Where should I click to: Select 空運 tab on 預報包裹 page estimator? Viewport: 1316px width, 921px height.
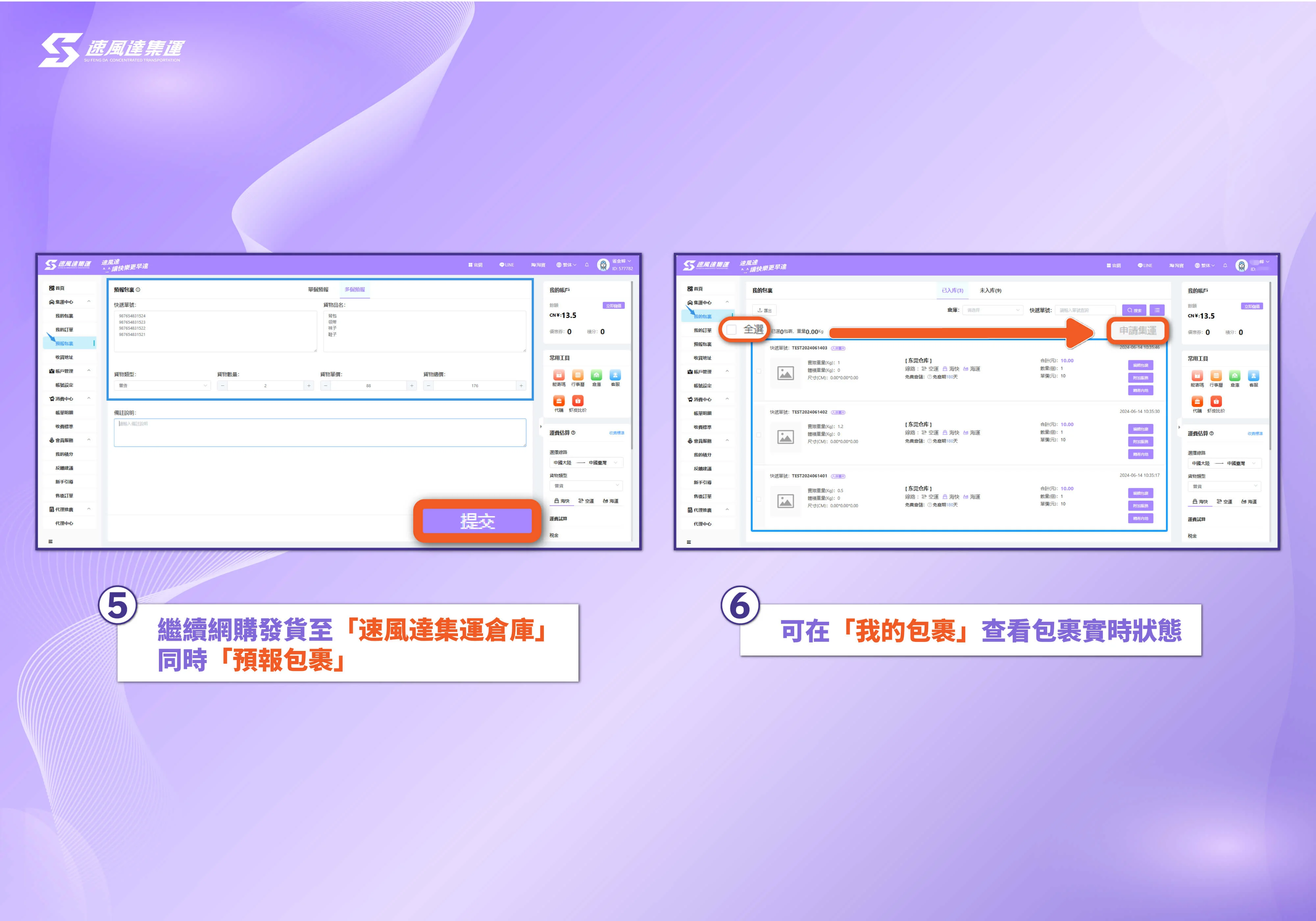coord(586,501)
